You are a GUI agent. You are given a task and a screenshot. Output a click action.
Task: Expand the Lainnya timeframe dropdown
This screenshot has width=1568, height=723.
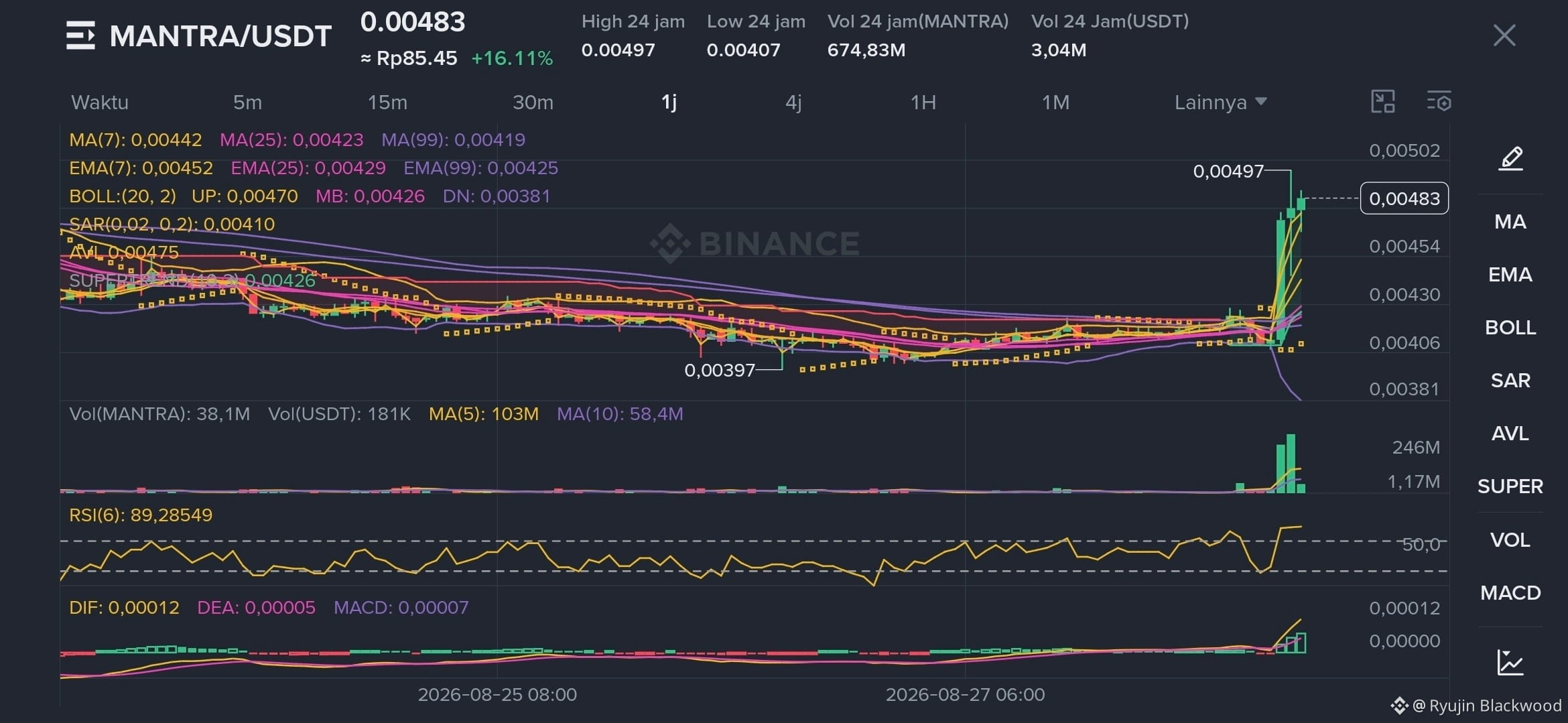(x=1220, y=103)
